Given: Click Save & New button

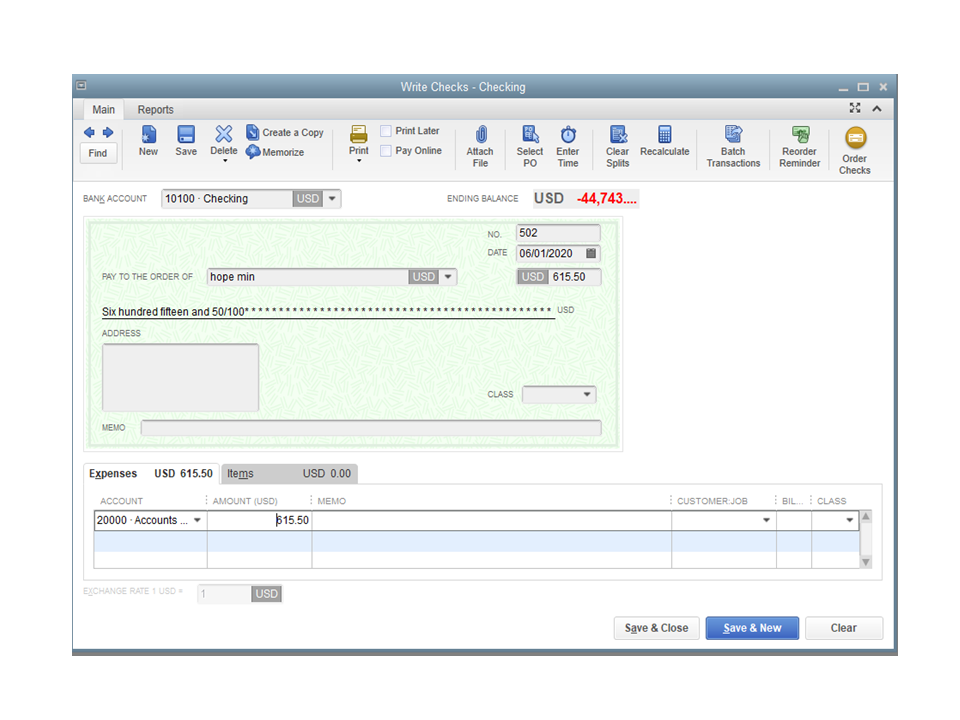Looking at the screenshot, I should [752, 628].
